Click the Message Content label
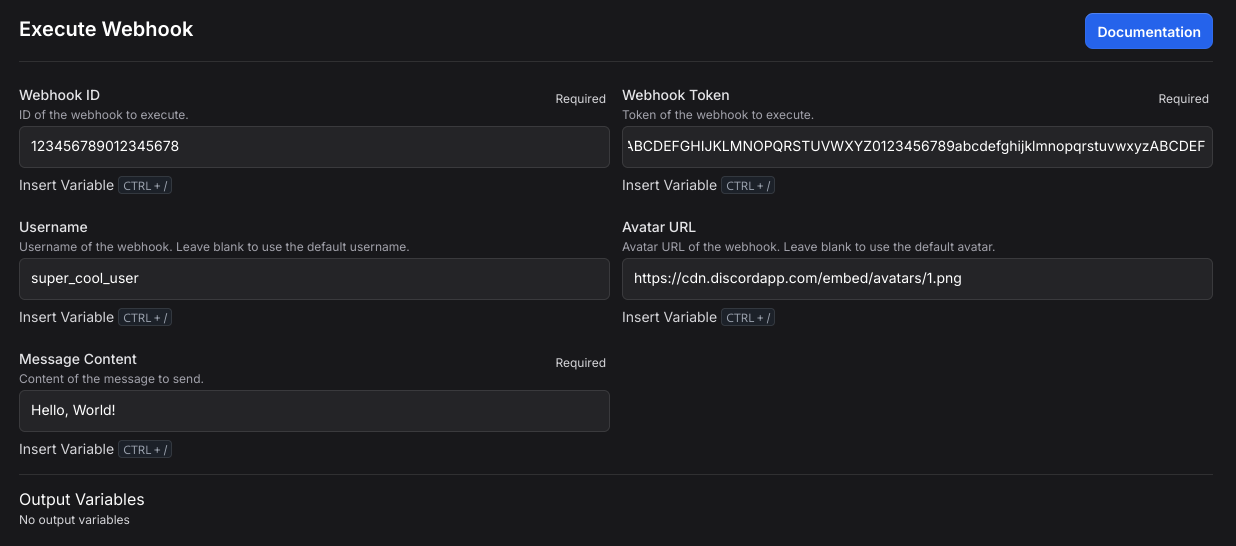 78,359
